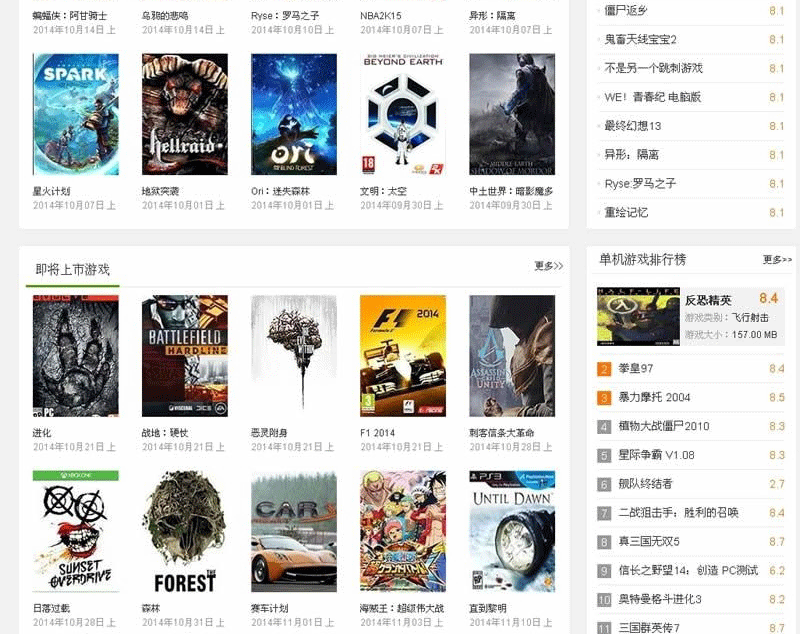This screenshot has width=800, height=634.
Task: Open The Forest game cover
Action: pos(185,531)
